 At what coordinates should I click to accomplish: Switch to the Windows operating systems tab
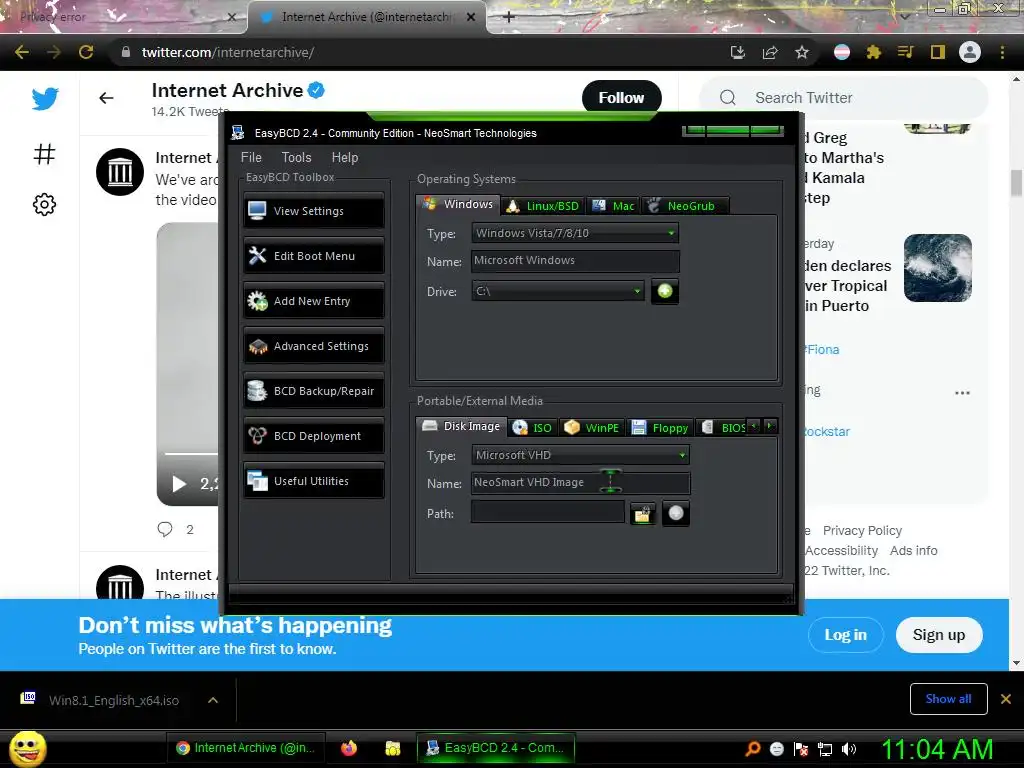pos(458,204)
